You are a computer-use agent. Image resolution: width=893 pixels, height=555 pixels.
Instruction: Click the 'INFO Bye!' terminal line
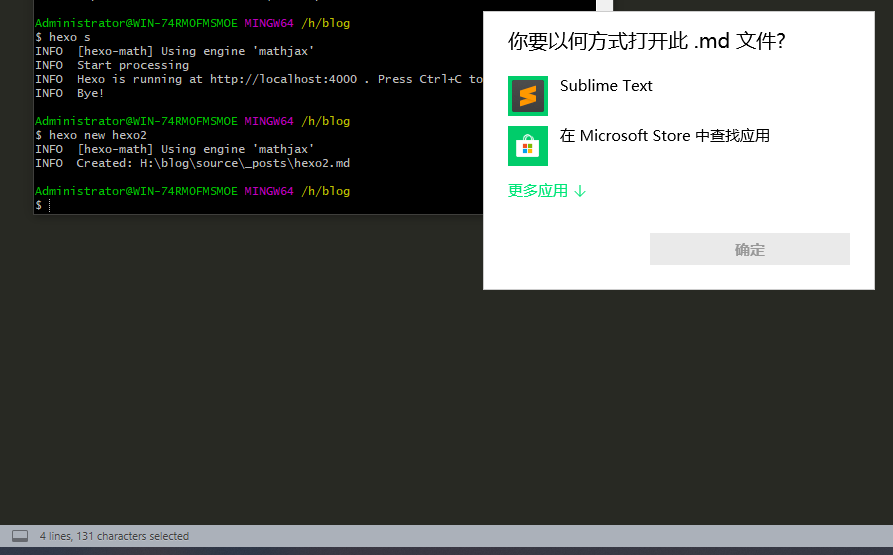click(x=69, y=93)
